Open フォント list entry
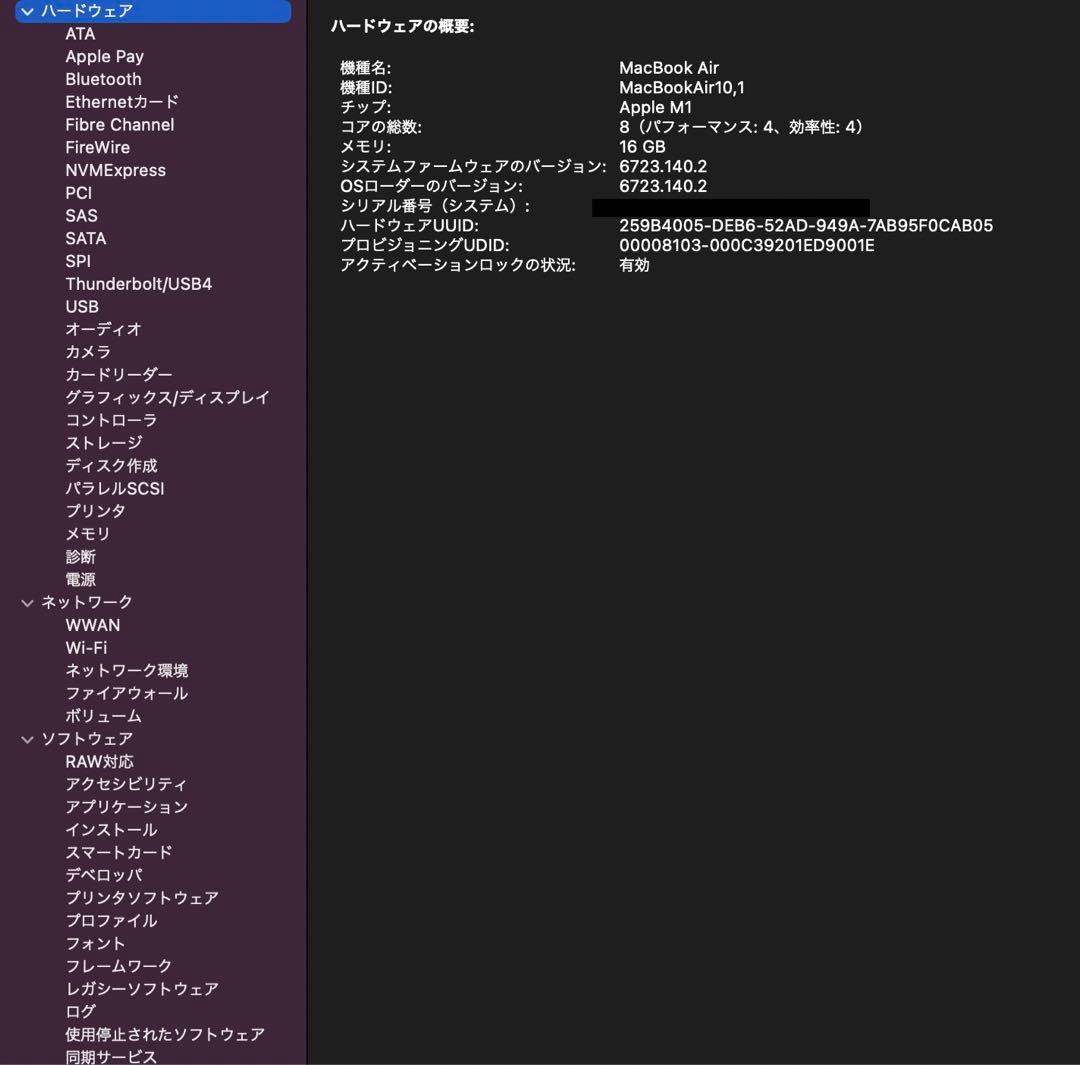 96,943
